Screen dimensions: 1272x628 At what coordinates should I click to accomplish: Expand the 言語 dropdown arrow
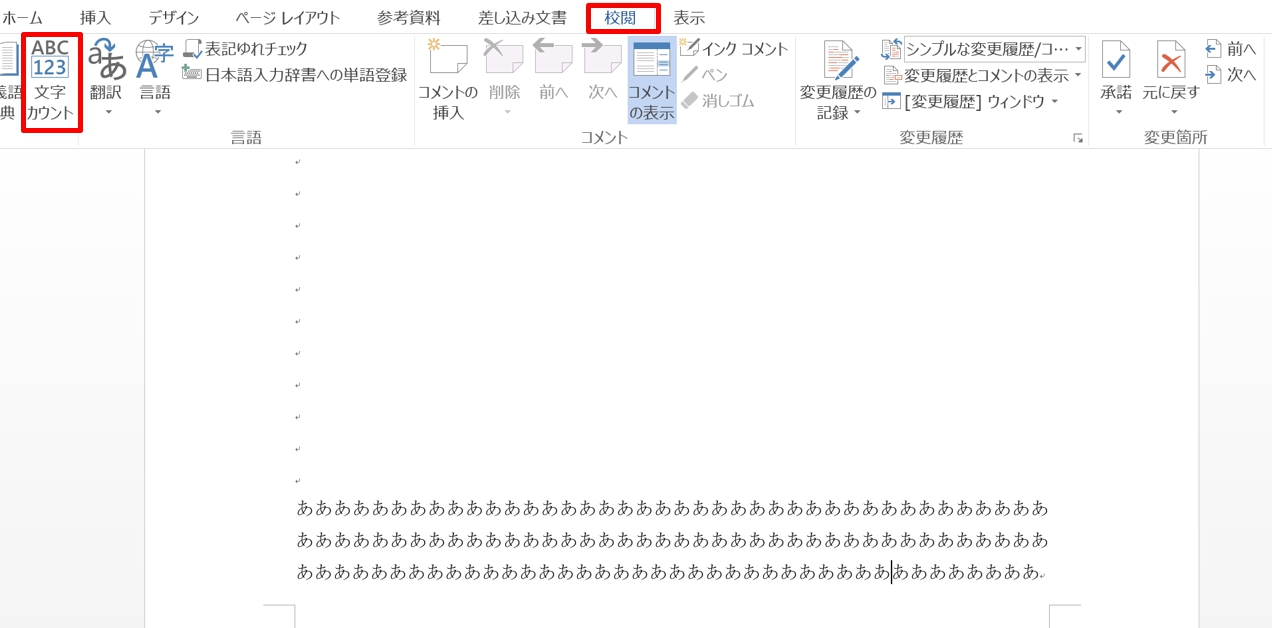[x=156, y=112]
